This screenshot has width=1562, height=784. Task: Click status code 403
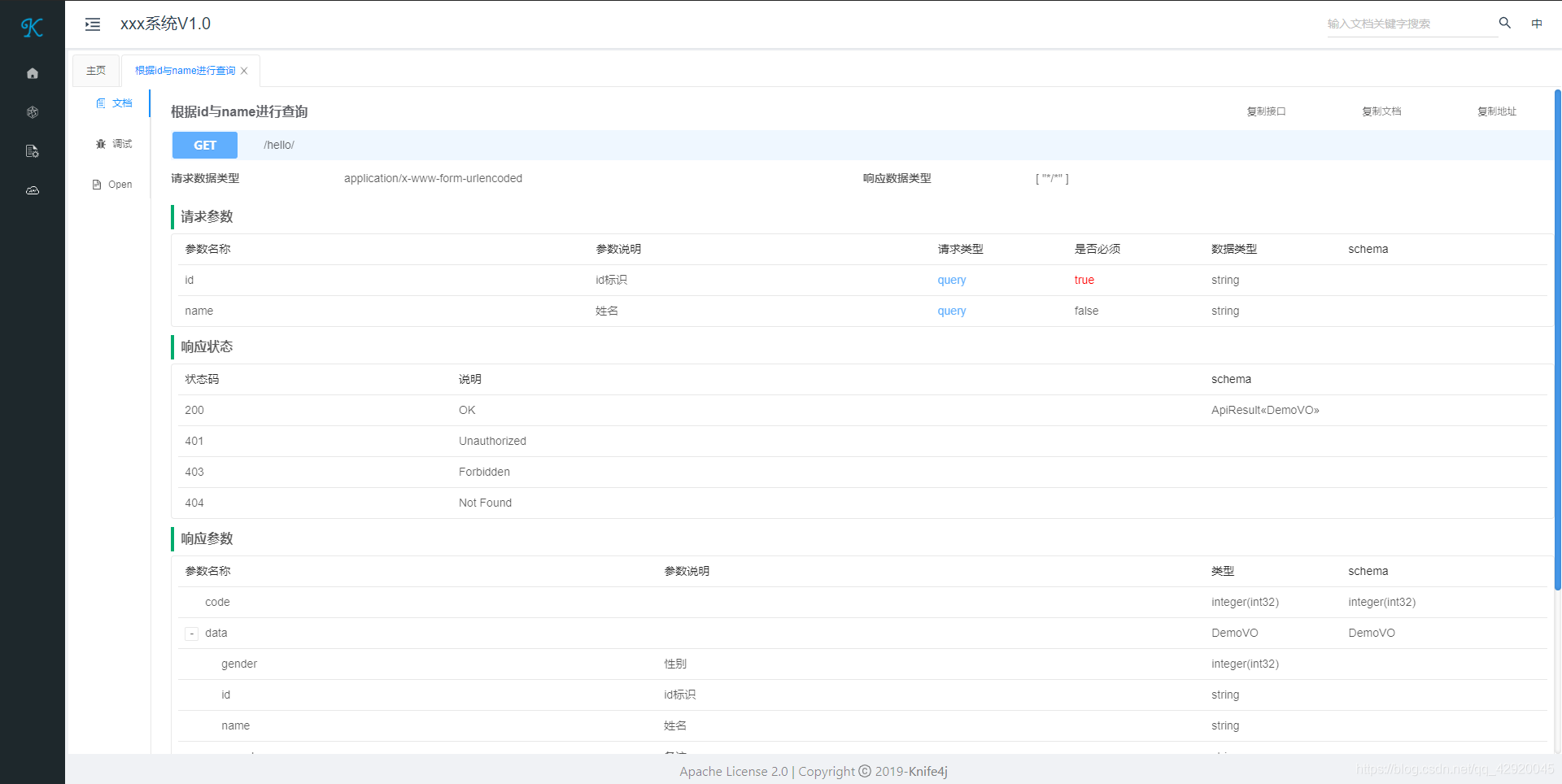(x=194, y=472)
